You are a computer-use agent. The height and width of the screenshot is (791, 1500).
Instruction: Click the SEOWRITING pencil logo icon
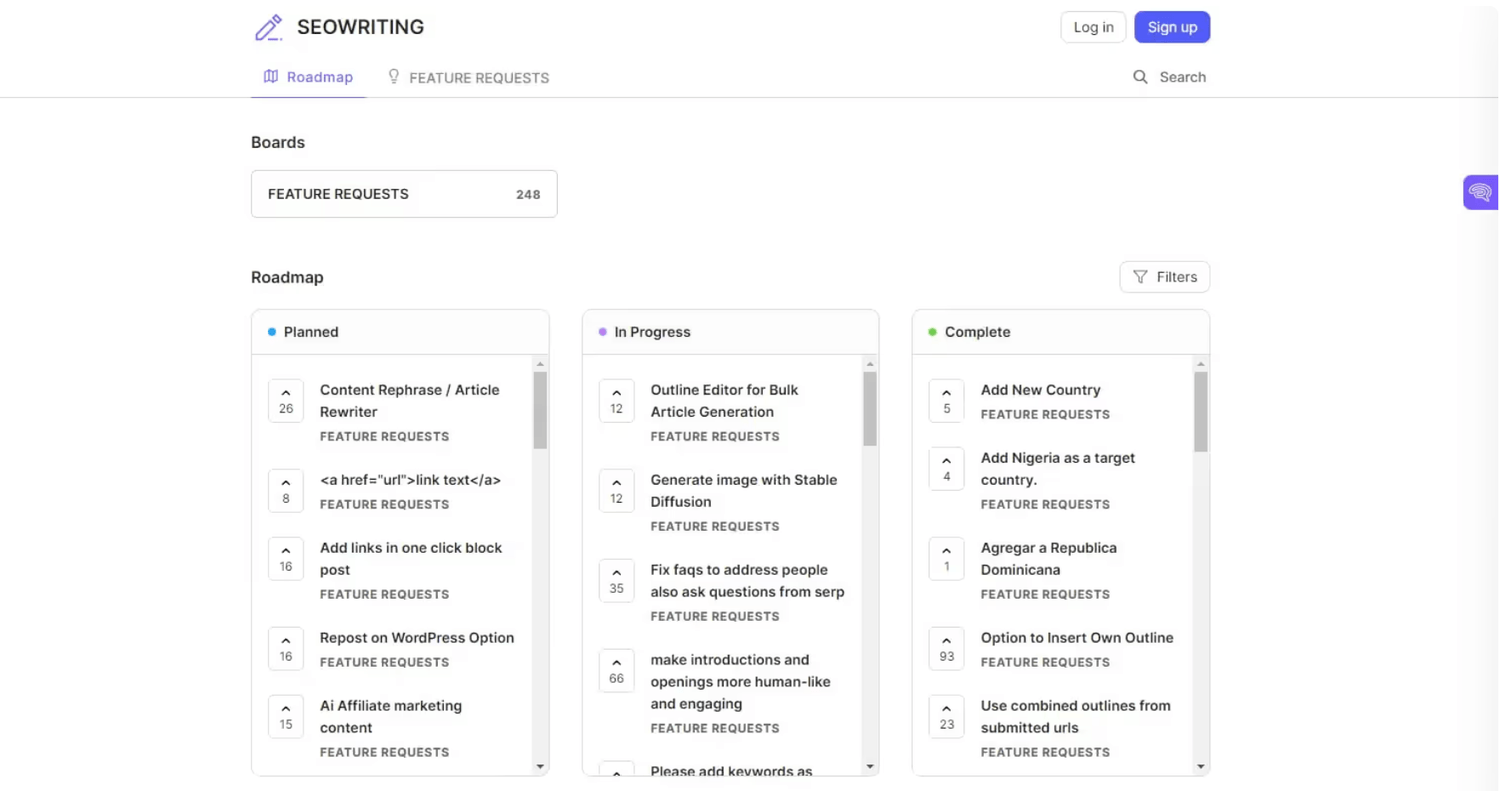(x=269, y=27)
